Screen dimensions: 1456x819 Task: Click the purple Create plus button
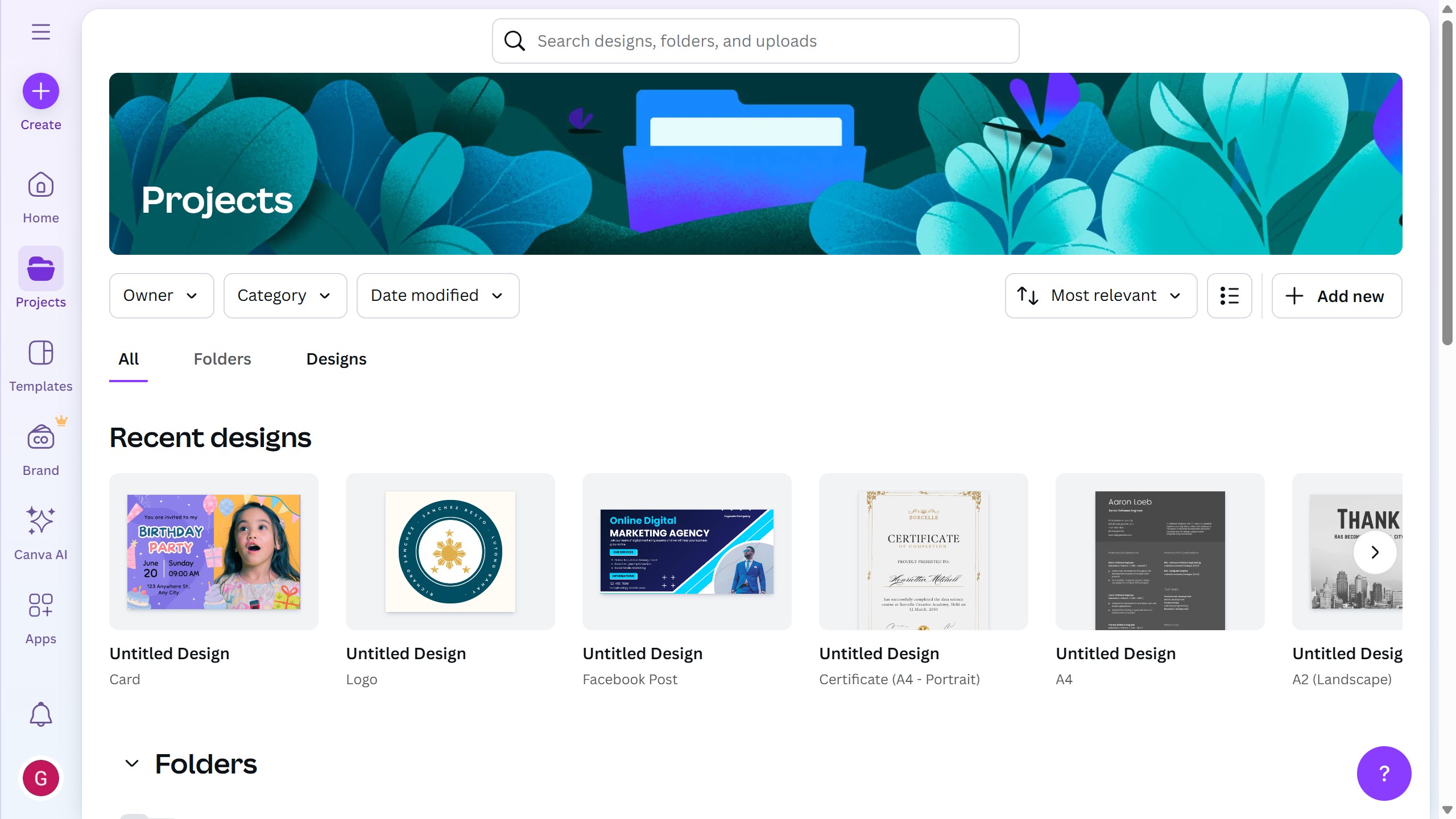40,91
